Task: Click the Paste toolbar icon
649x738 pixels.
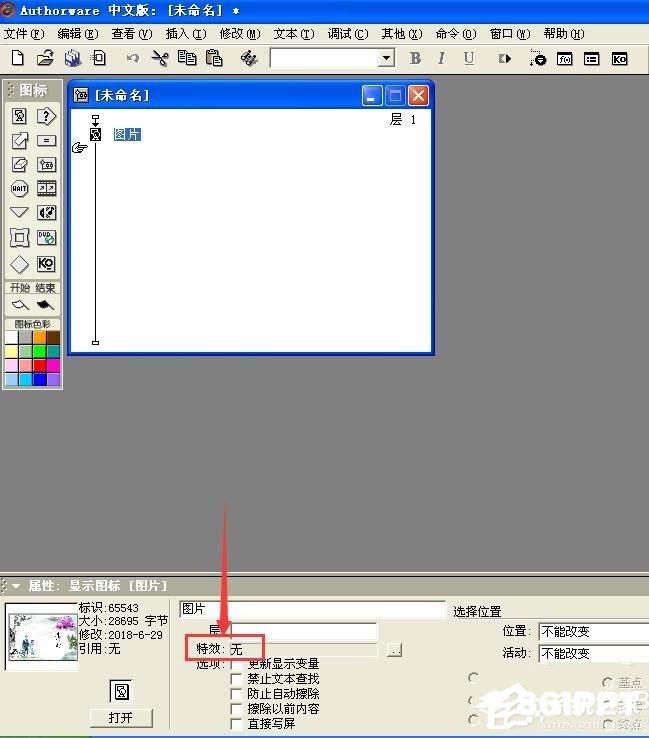Action: point(214,58)
